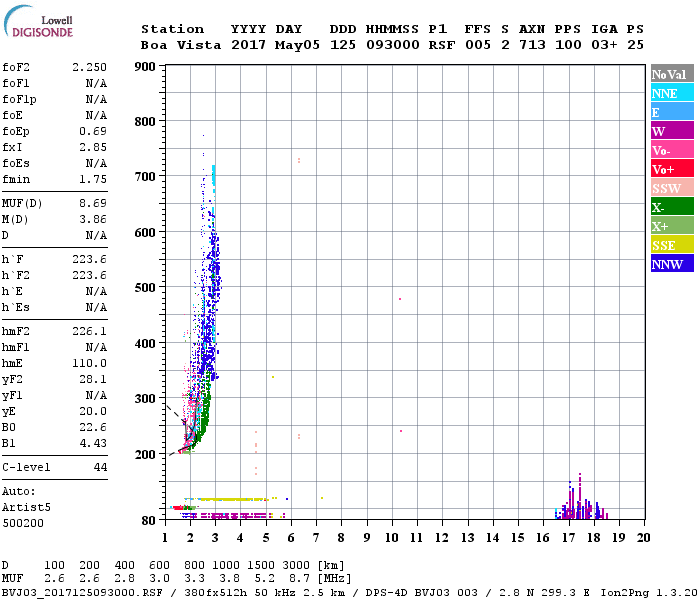Image resolution: width=700 pixels, height=600 pixels.
Task: Click the DDD day number 125
Action: click(x=343, y=45)
